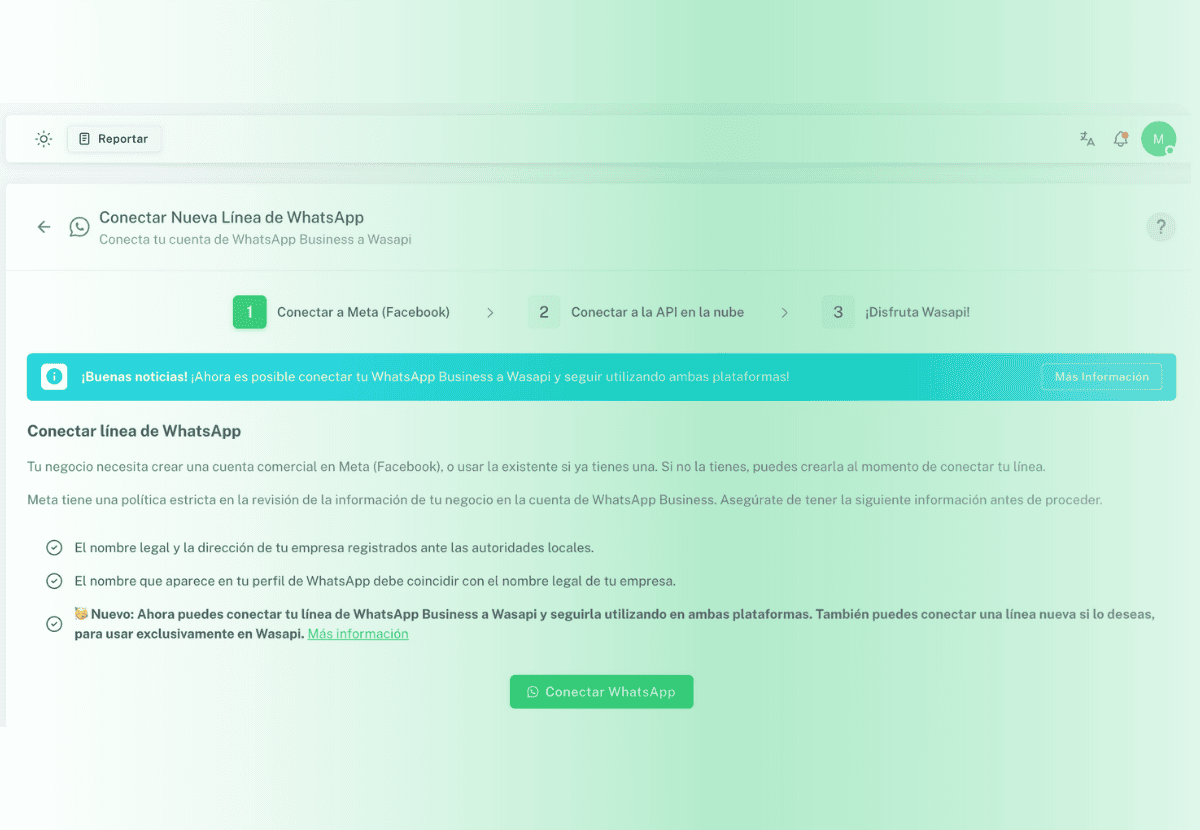Open the notifications bell
Image resolution: width=1200 pixels, height=830 pixels.
tap(1121, 139)
